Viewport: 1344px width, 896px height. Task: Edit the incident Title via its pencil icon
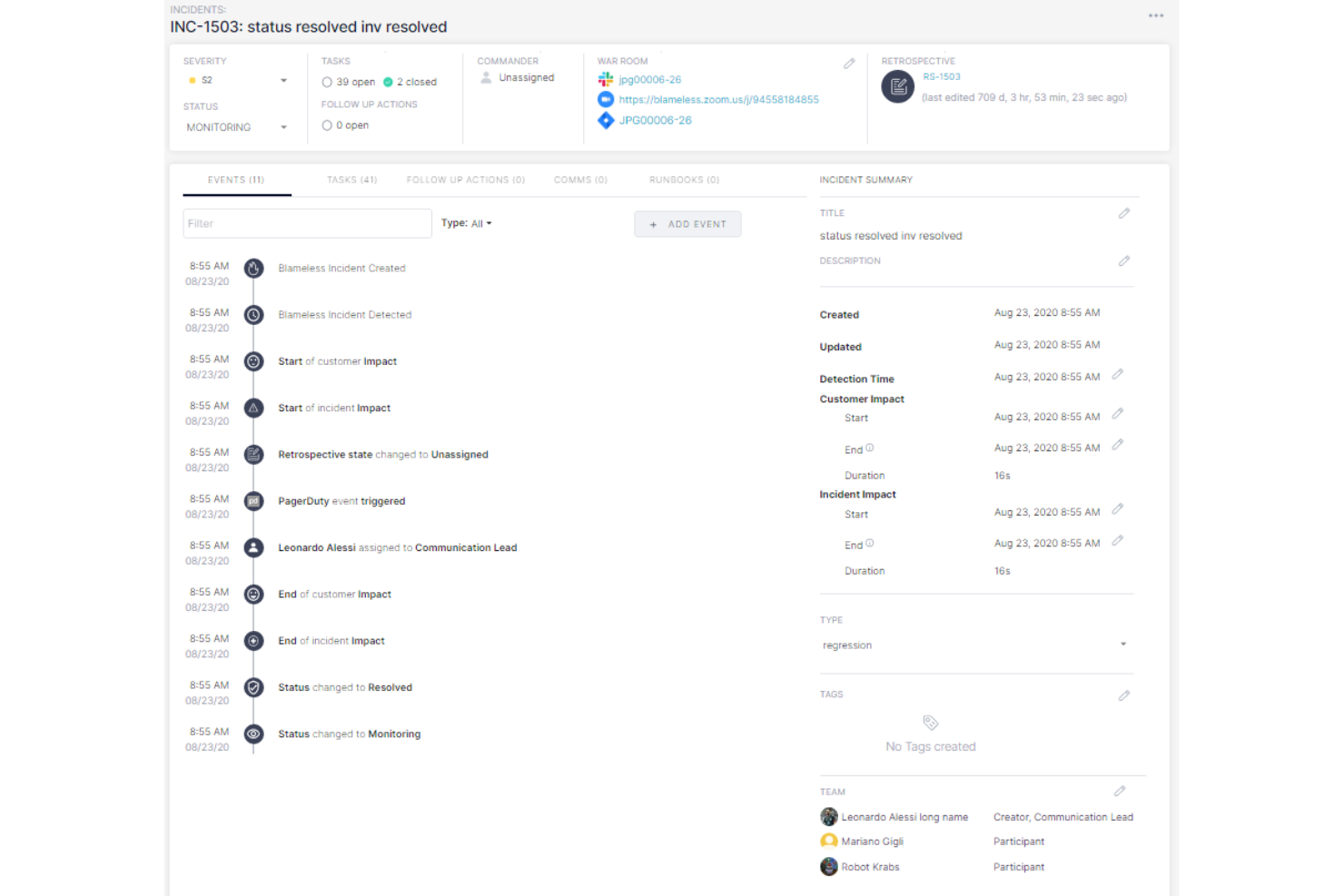pos(1124,213)
